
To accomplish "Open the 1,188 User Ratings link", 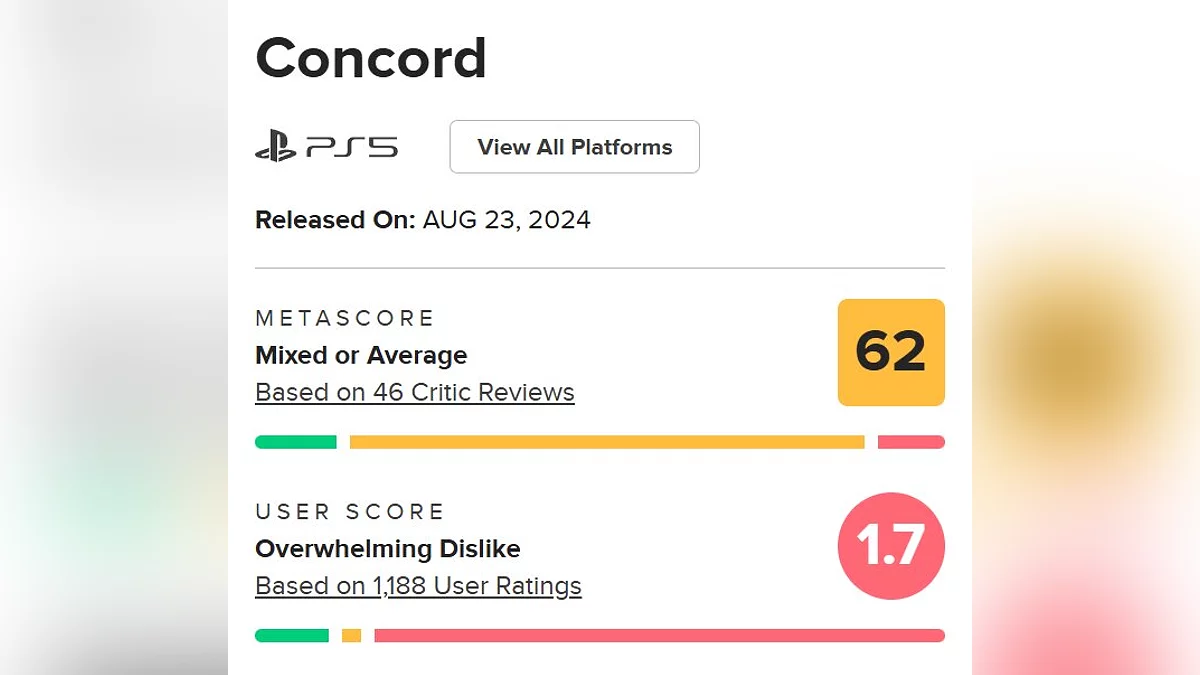I will click(418, 585).
